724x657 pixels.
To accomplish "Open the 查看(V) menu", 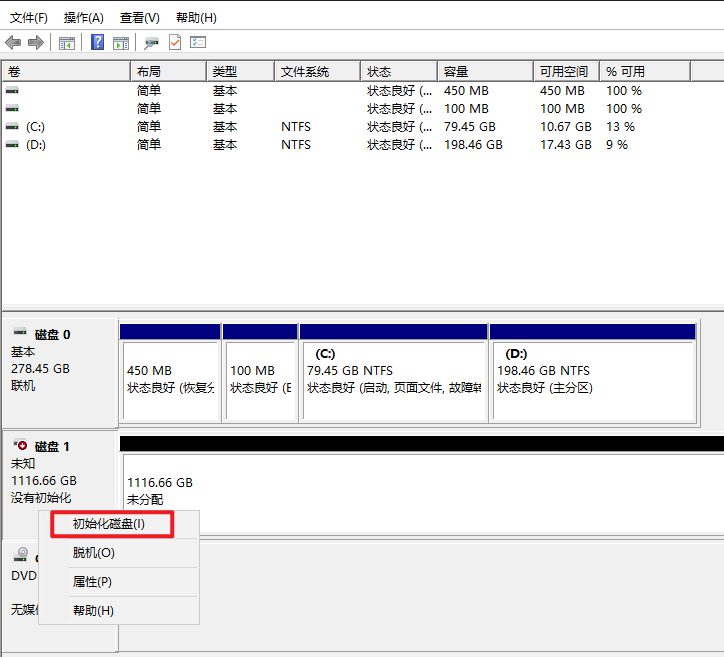I will (139, 18).
